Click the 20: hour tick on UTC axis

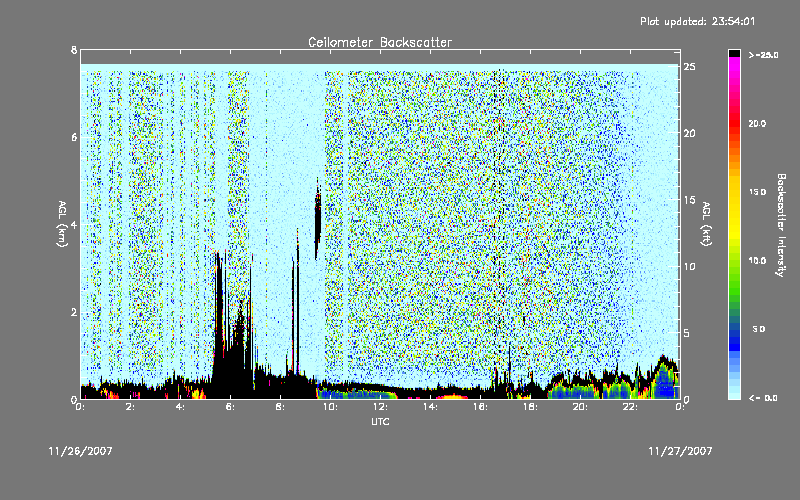[580, 407]
